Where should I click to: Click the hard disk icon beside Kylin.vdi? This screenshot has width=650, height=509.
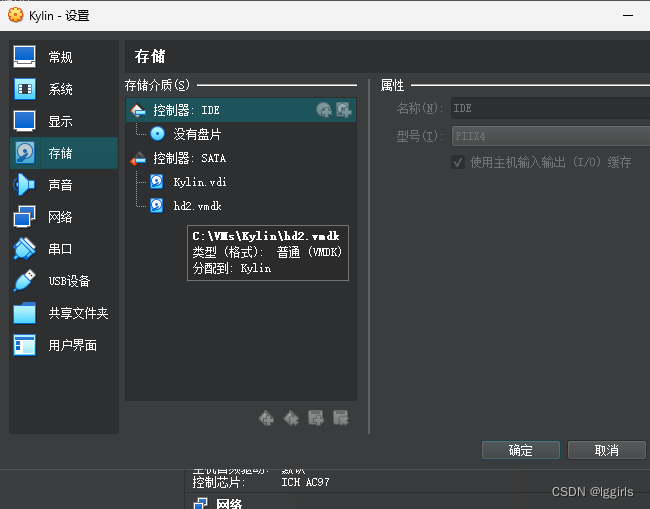pos(157,182)
